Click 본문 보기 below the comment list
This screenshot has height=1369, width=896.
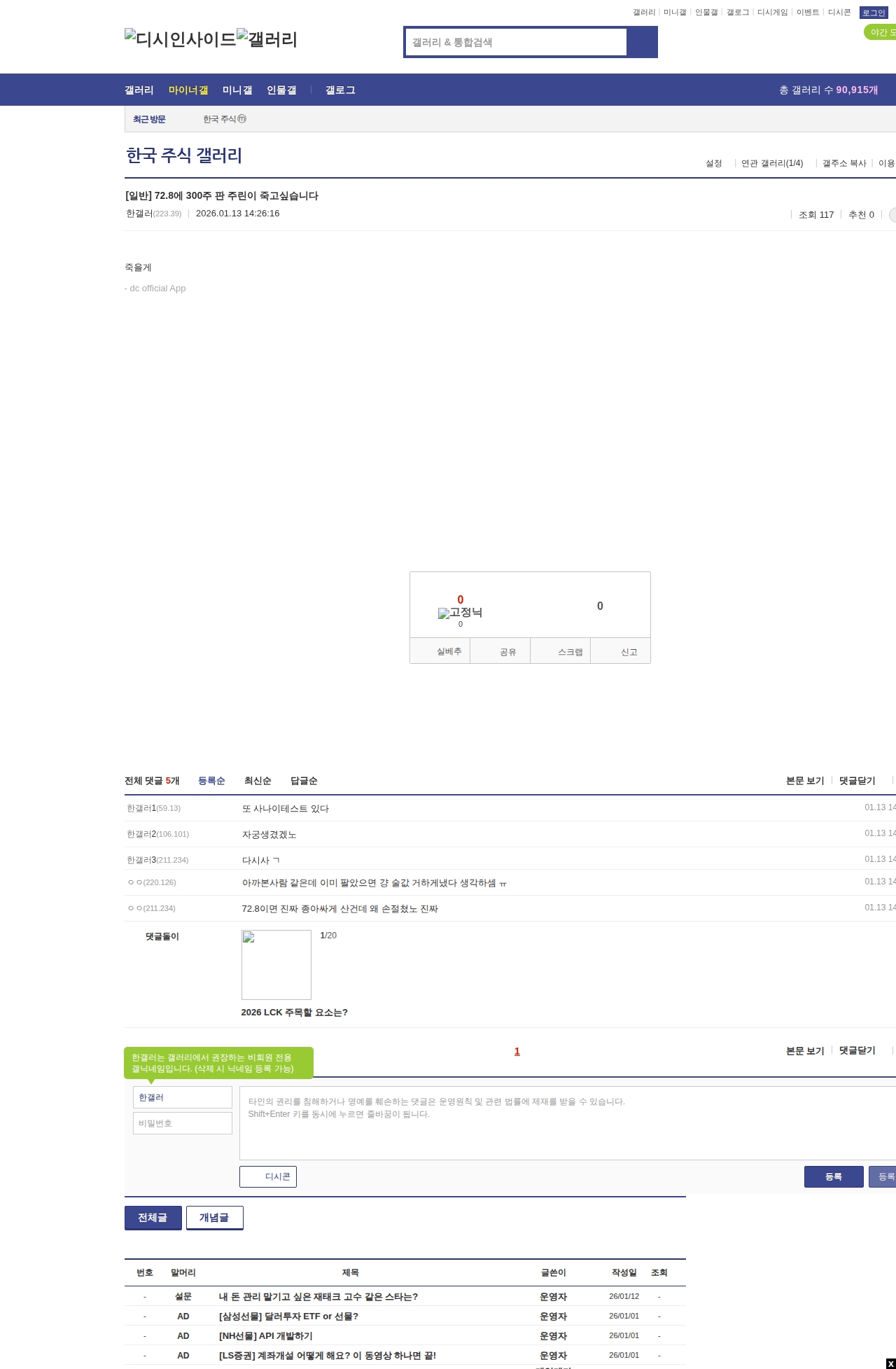(805, 1051)
